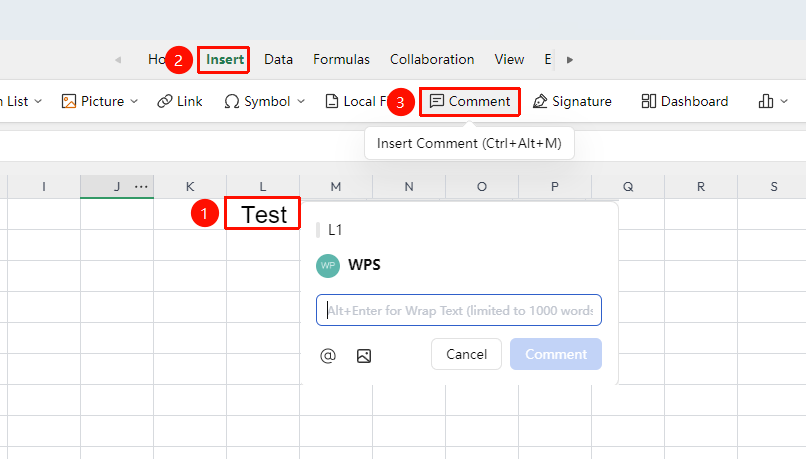Open the View tab
Image resolution: width=806 pixels, height=459 pixels.
(509, 60)
